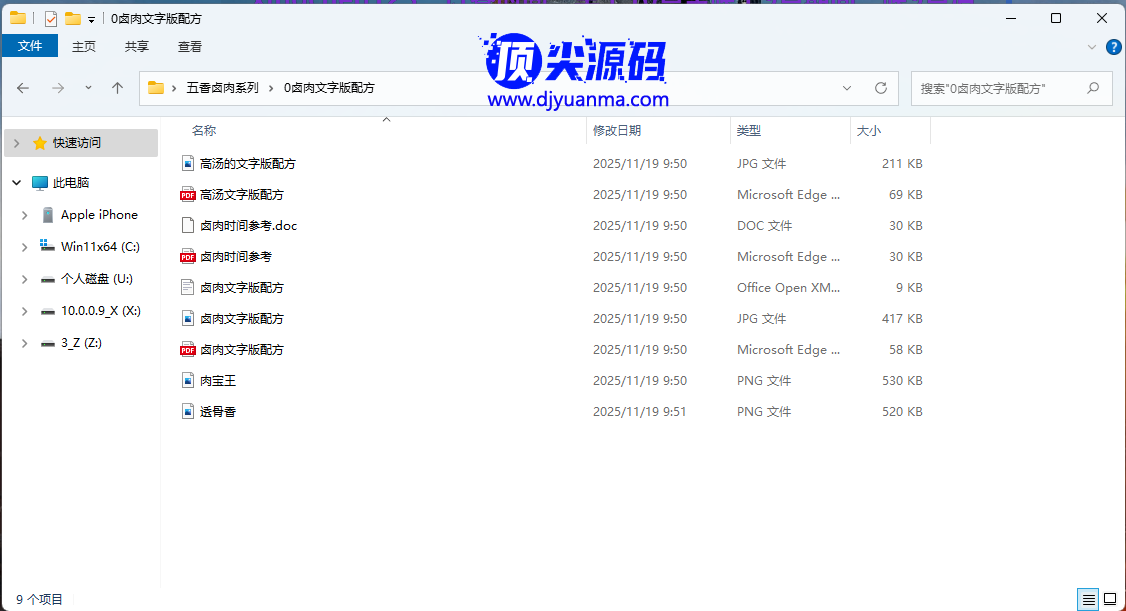Click the search magnifier icon
Screen dimensions: 1126x611
[1093, 88]
